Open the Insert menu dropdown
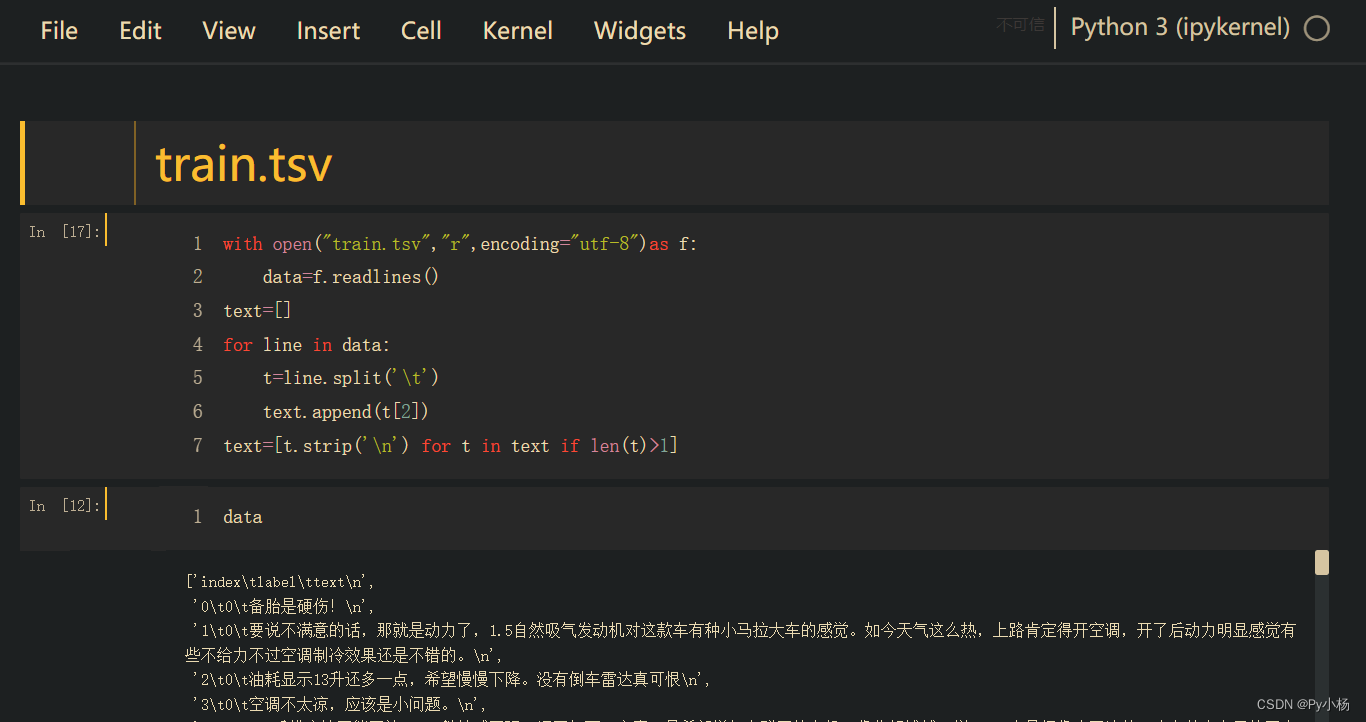Image resolution: width=1366 pixels, height=722 pixels. (x=328, y=31)
